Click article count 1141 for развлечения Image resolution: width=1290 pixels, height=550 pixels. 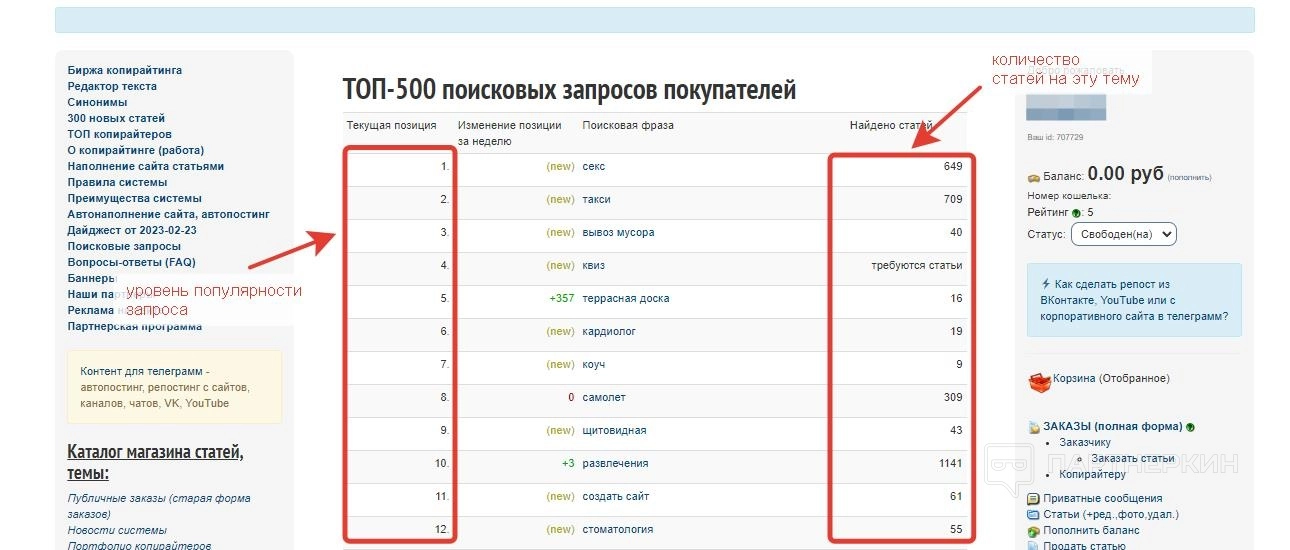950,464
